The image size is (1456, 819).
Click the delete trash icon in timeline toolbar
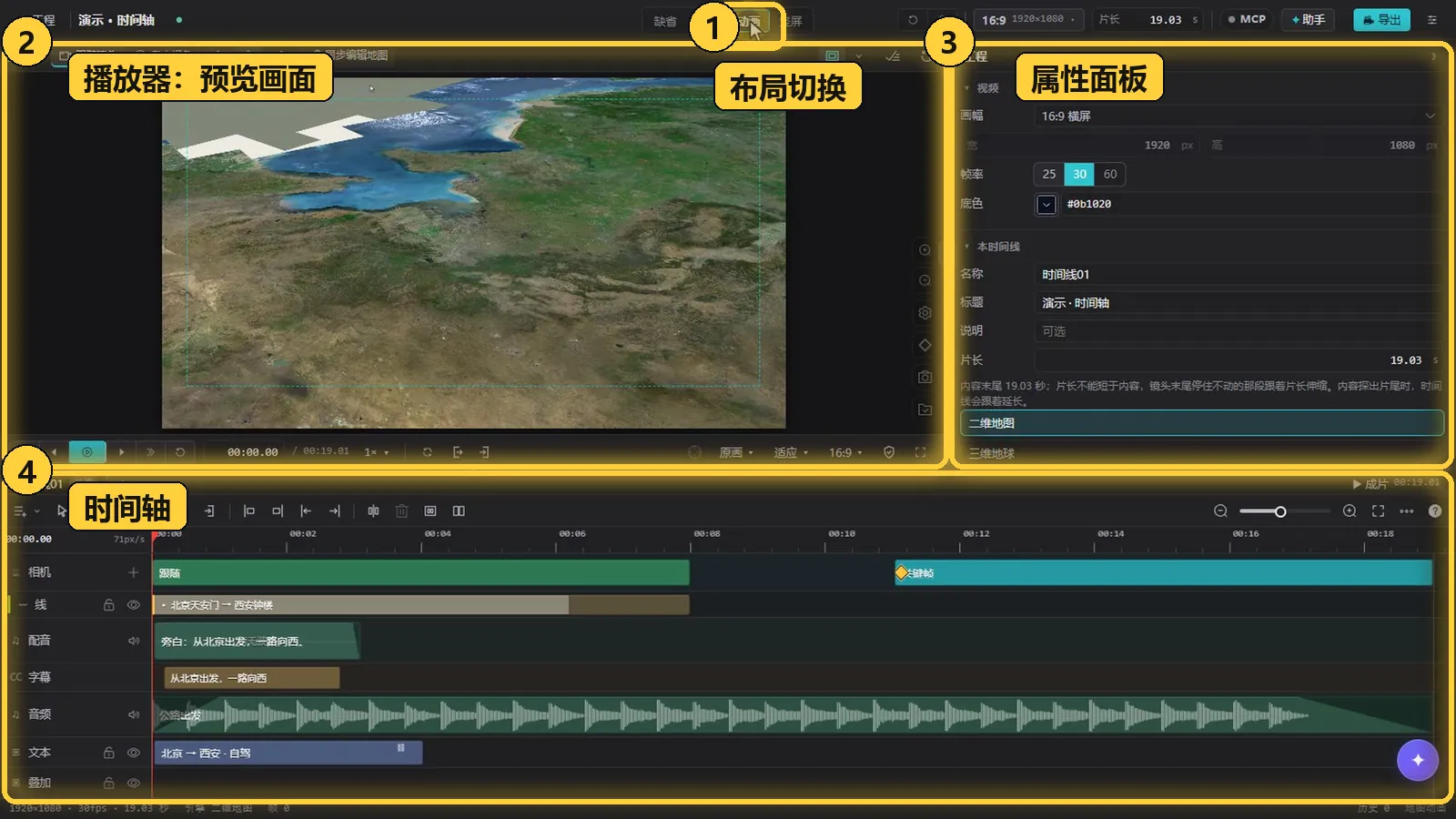pyautogui.click(x=401, y=511)
